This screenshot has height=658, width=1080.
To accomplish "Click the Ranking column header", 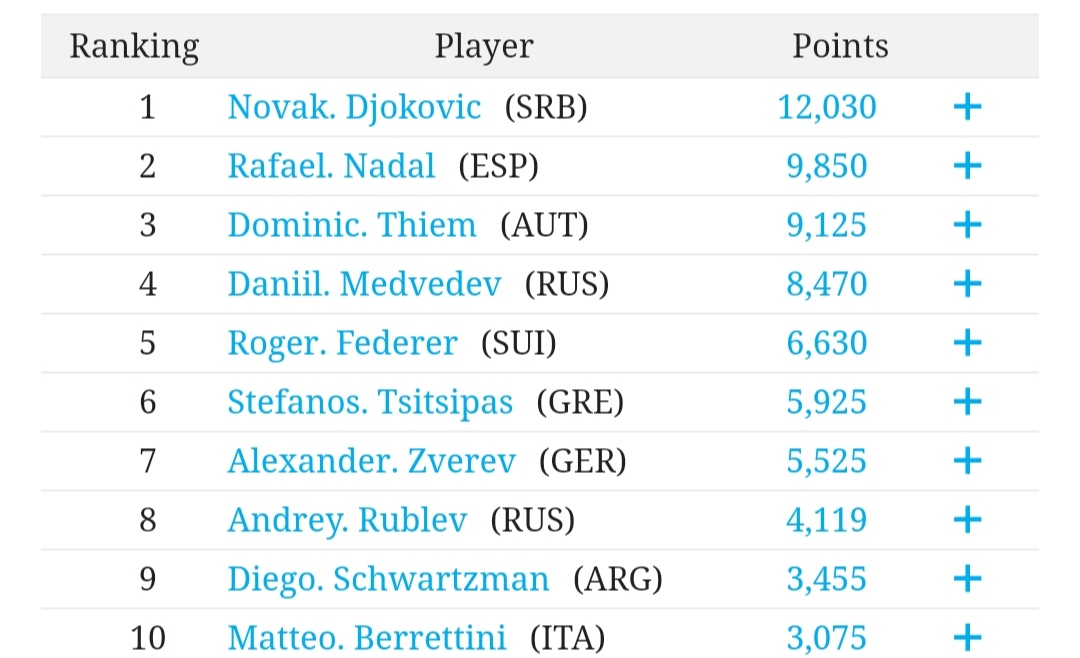I will [134, 46].
